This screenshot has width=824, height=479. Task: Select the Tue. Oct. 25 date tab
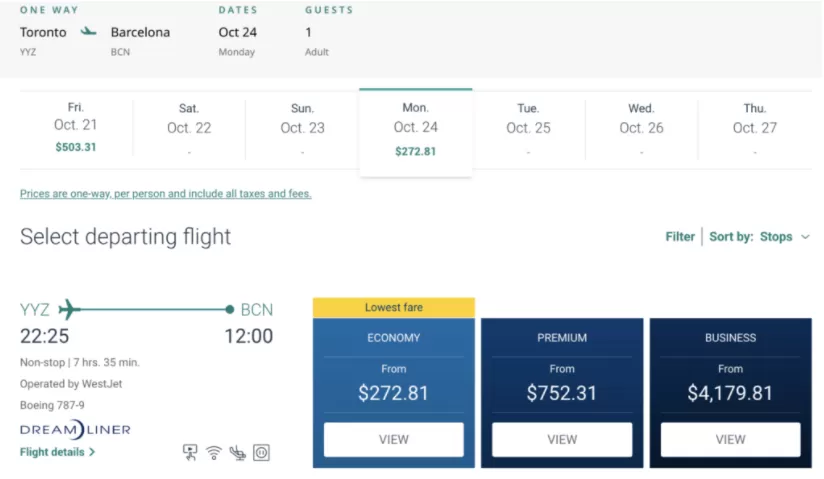[x=528, y=128]
